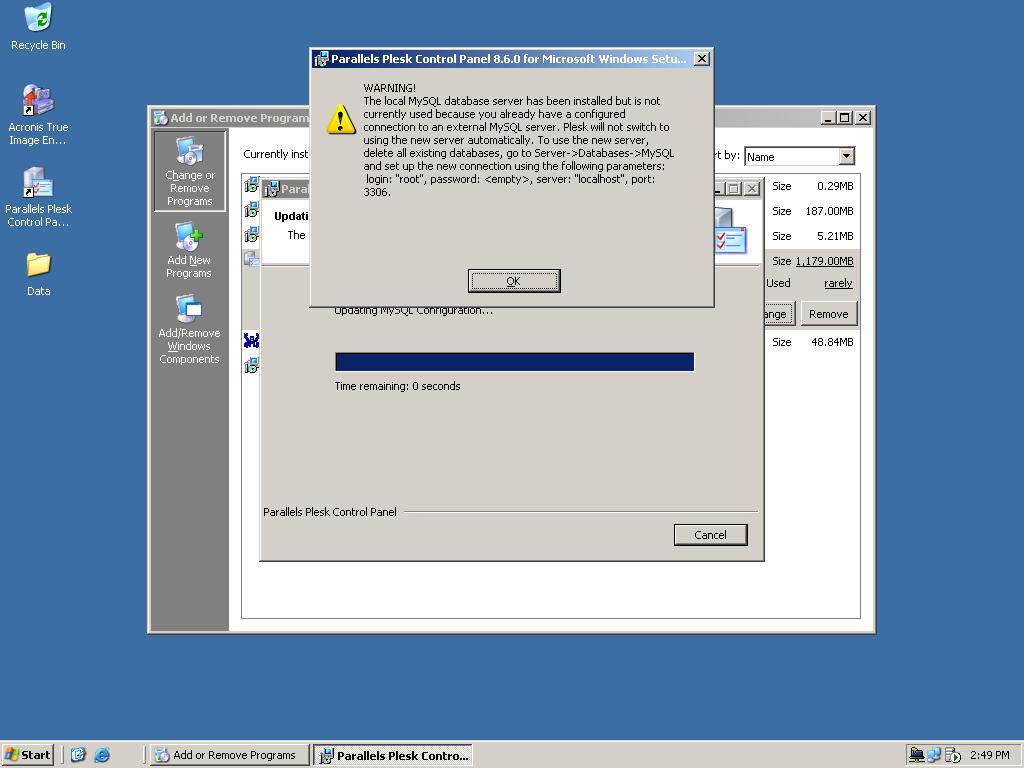Viewport: 1024px width, 768px height.
Task: Open the Recycle Bin desktop icon
Action: (39, 26)
